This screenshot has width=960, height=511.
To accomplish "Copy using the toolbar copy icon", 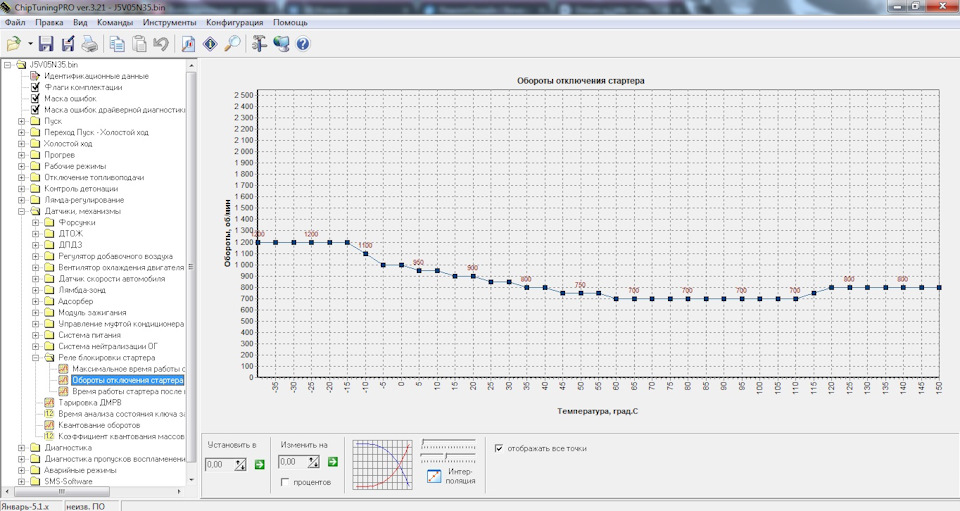I will (117, 44).
